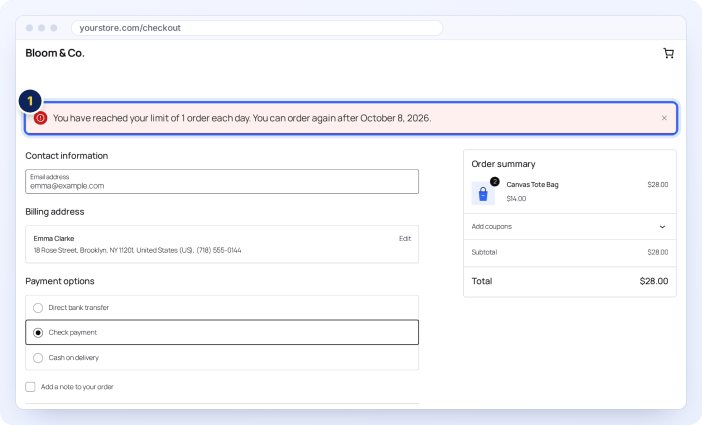Click the Emma Clarke billing name
Image resolution: width=702 pixels, height=425 pixels.
click(x=54, y=239)
